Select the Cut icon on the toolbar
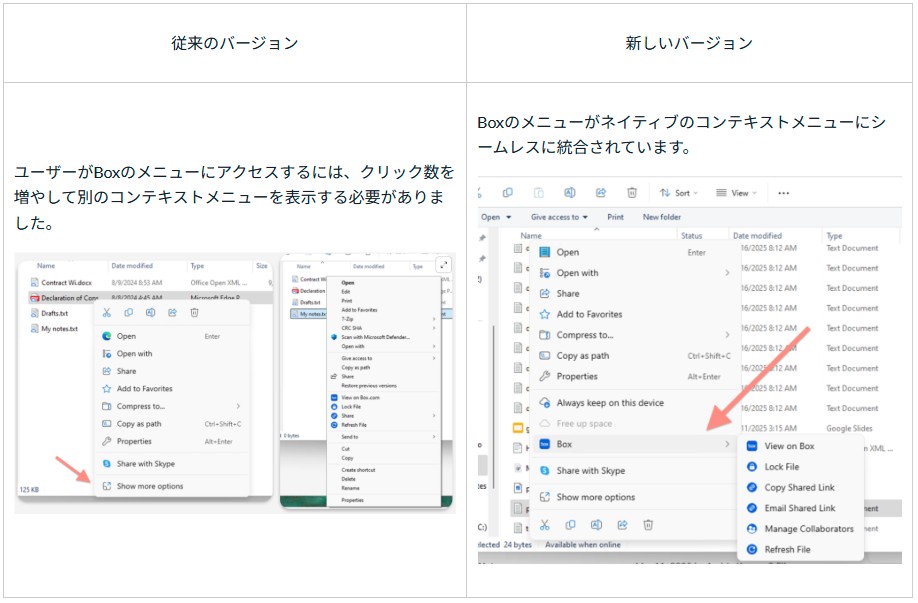 coord(482,192)
